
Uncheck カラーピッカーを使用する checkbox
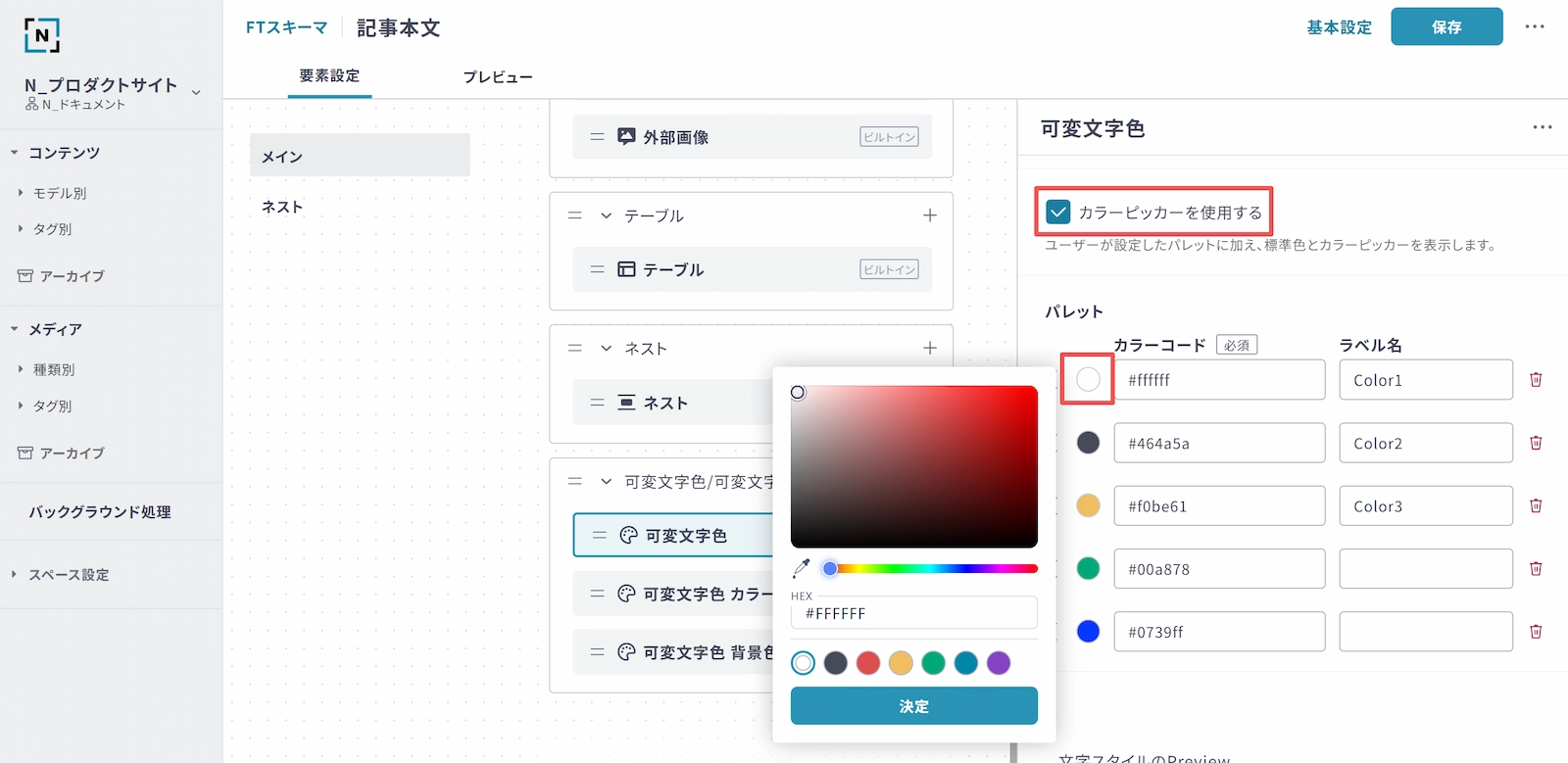[1058, 212]
